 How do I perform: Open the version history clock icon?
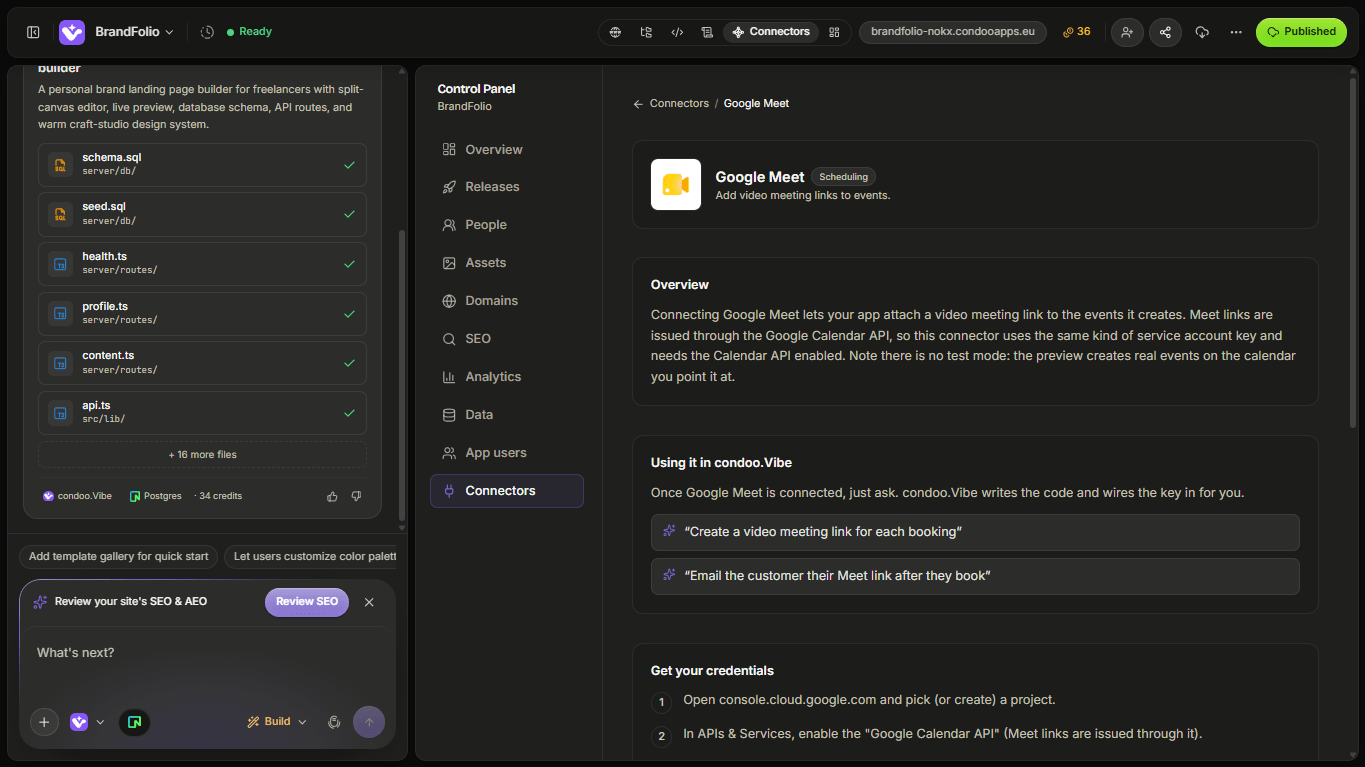207,32
